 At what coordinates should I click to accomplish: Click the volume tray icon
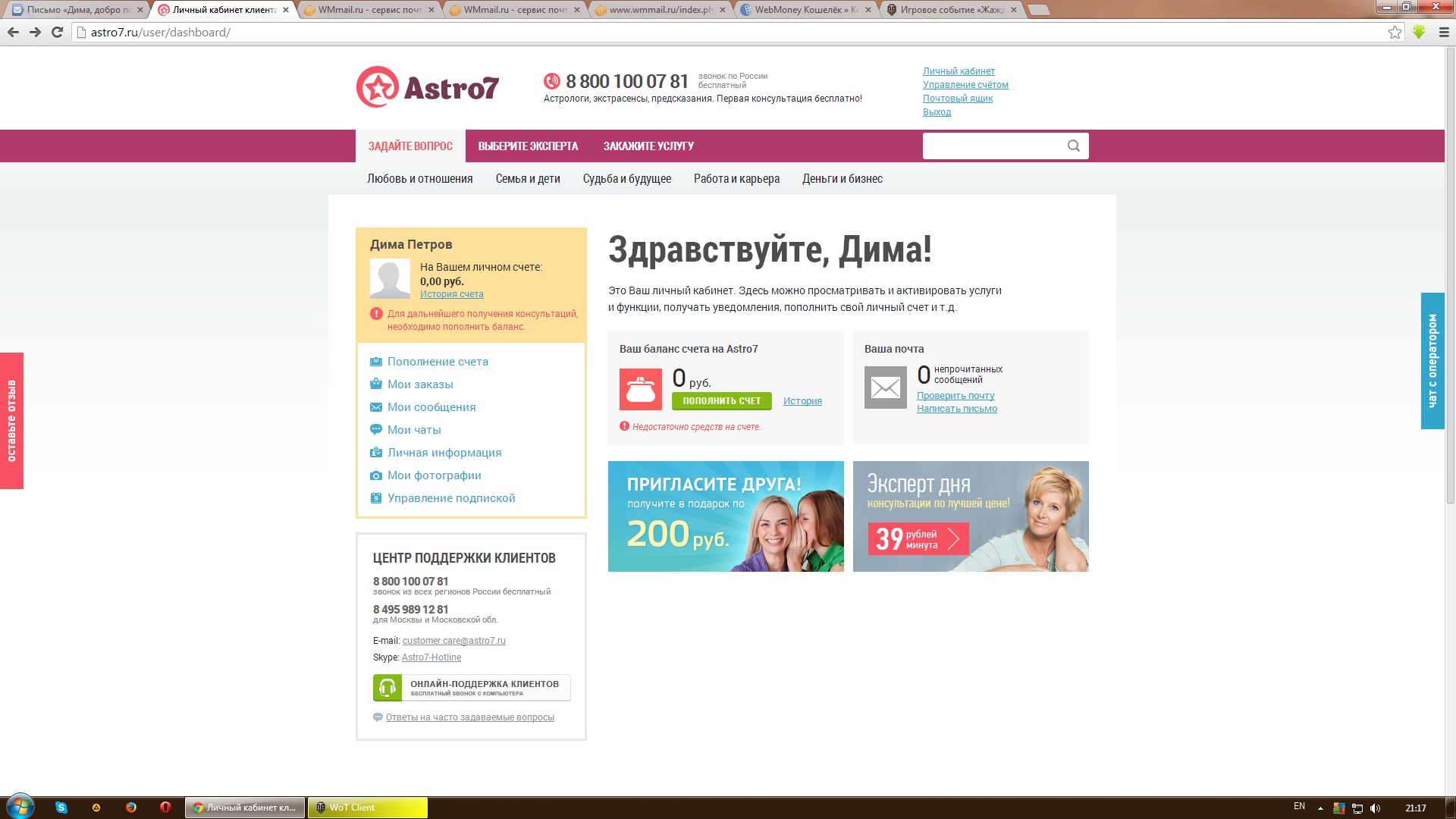1376,808
